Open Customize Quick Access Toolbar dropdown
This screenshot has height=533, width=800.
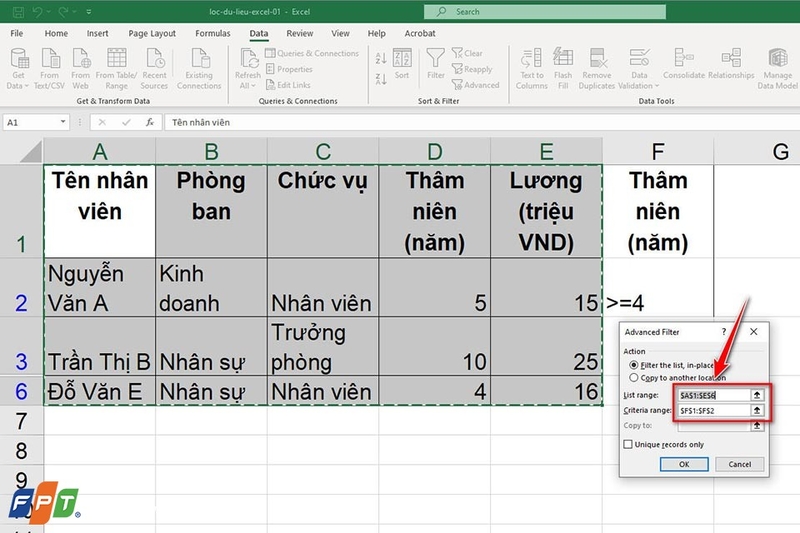tap(89, 12)
